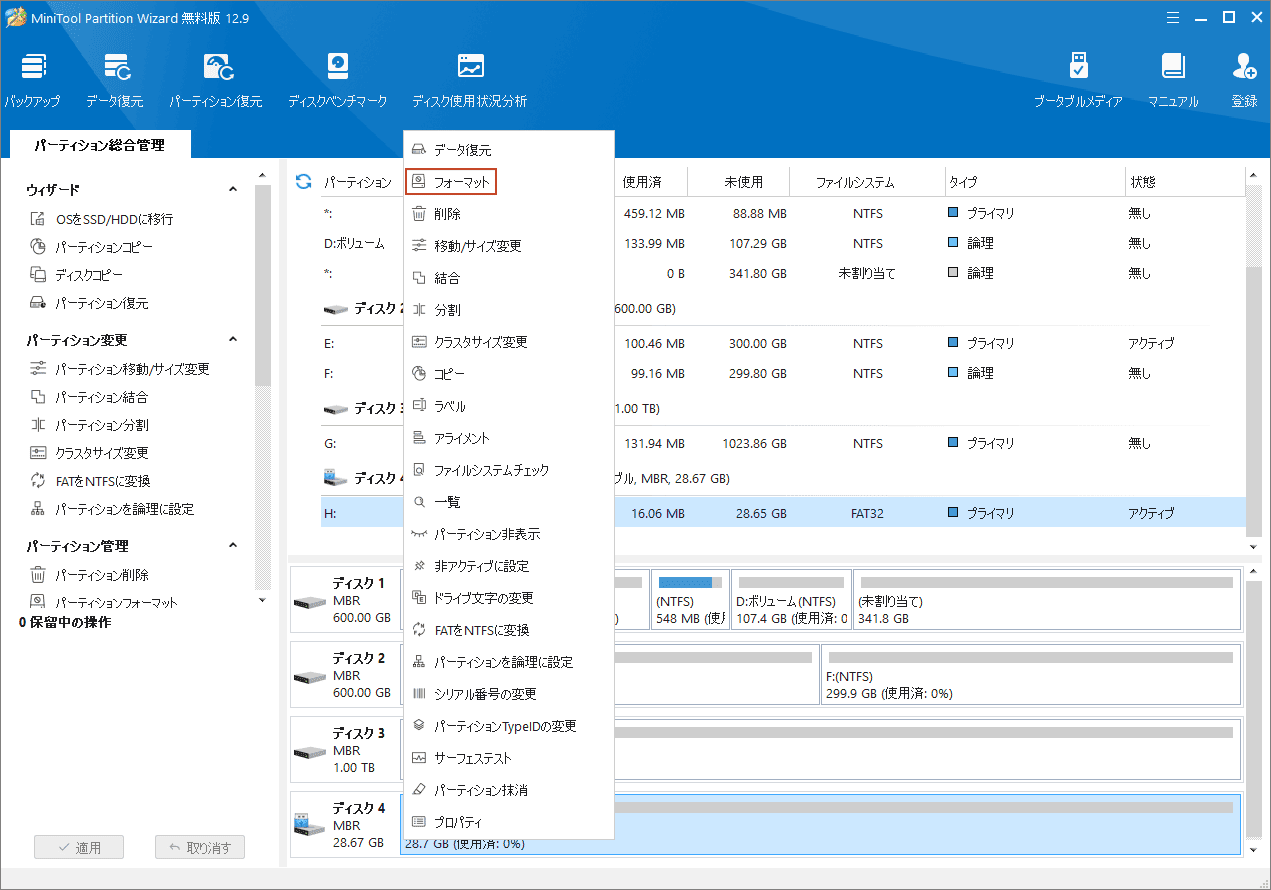
Task: Select 移動/サイズ変更 from context menu
Action: [x=509, y=246]
